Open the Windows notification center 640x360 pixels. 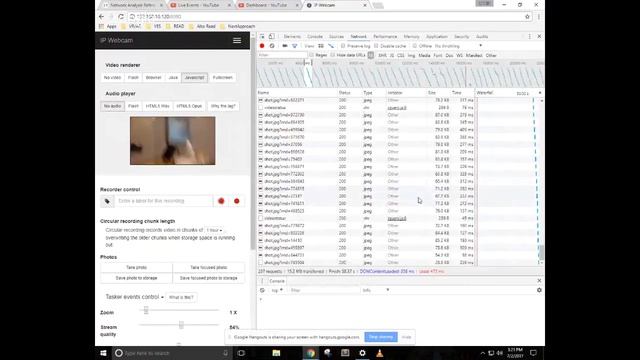(533, 353)
